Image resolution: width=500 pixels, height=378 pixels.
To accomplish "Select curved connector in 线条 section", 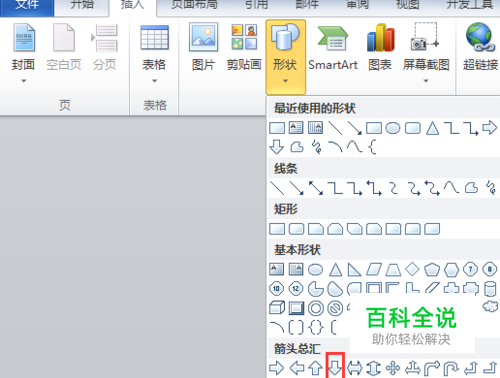I will click(x=394, y=188).
